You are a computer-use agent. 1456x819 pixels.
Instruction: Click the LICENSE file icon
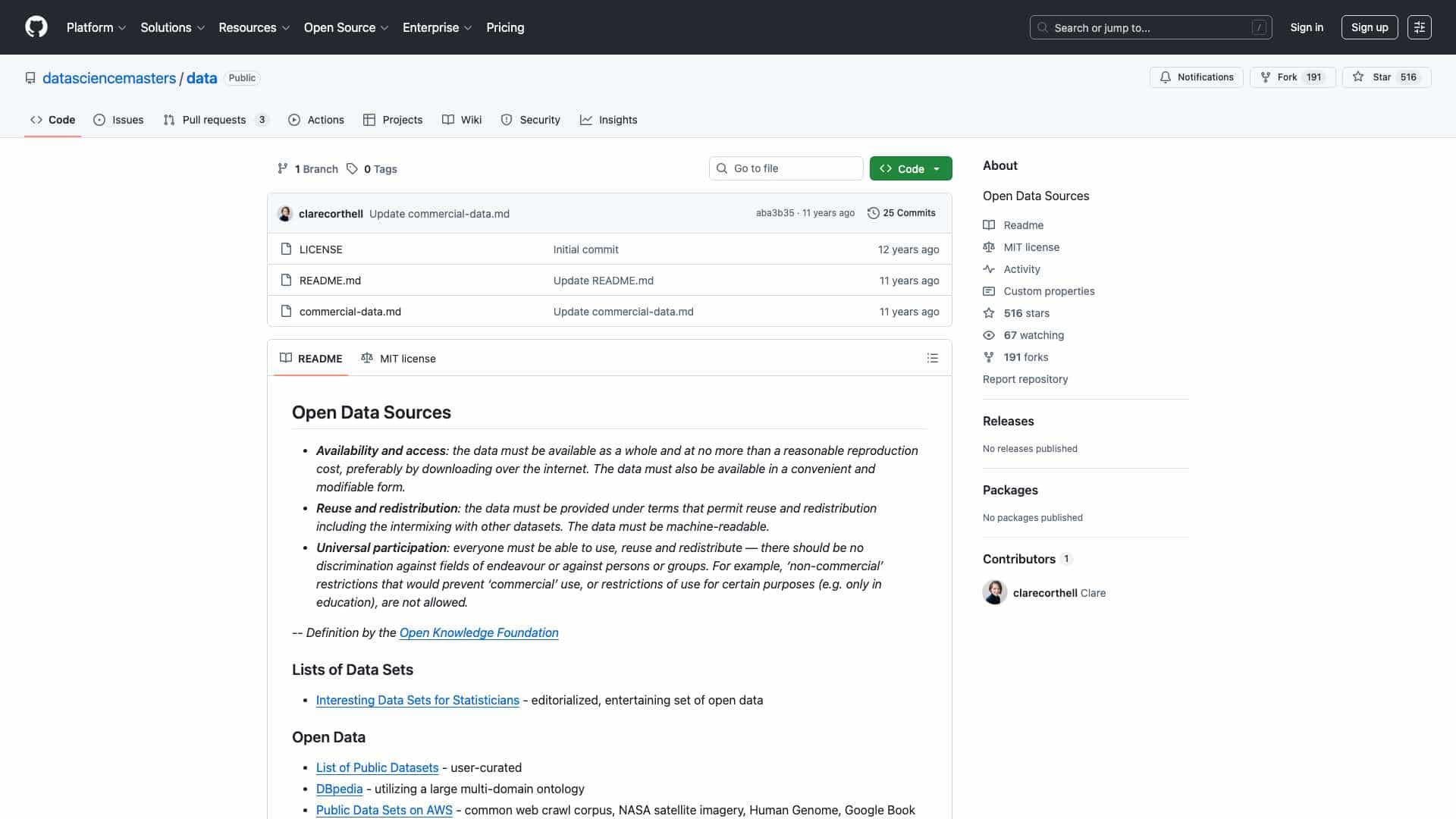tap(286, 249)
